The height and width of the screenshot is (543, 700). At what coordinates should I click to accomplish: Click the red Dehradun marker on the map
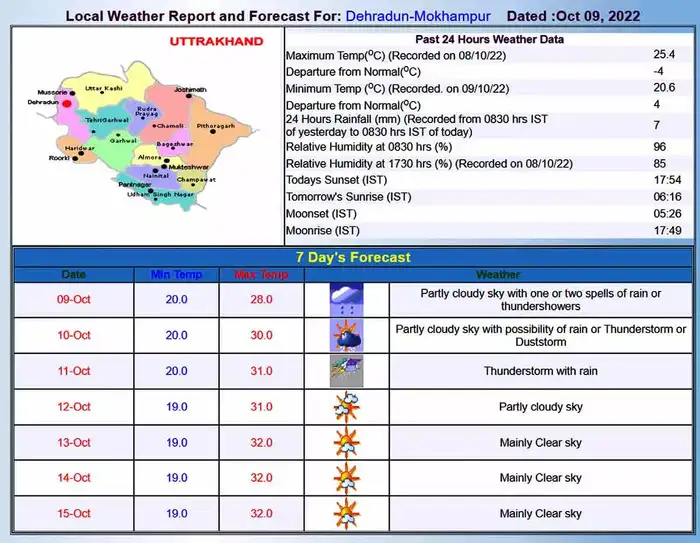66,102
